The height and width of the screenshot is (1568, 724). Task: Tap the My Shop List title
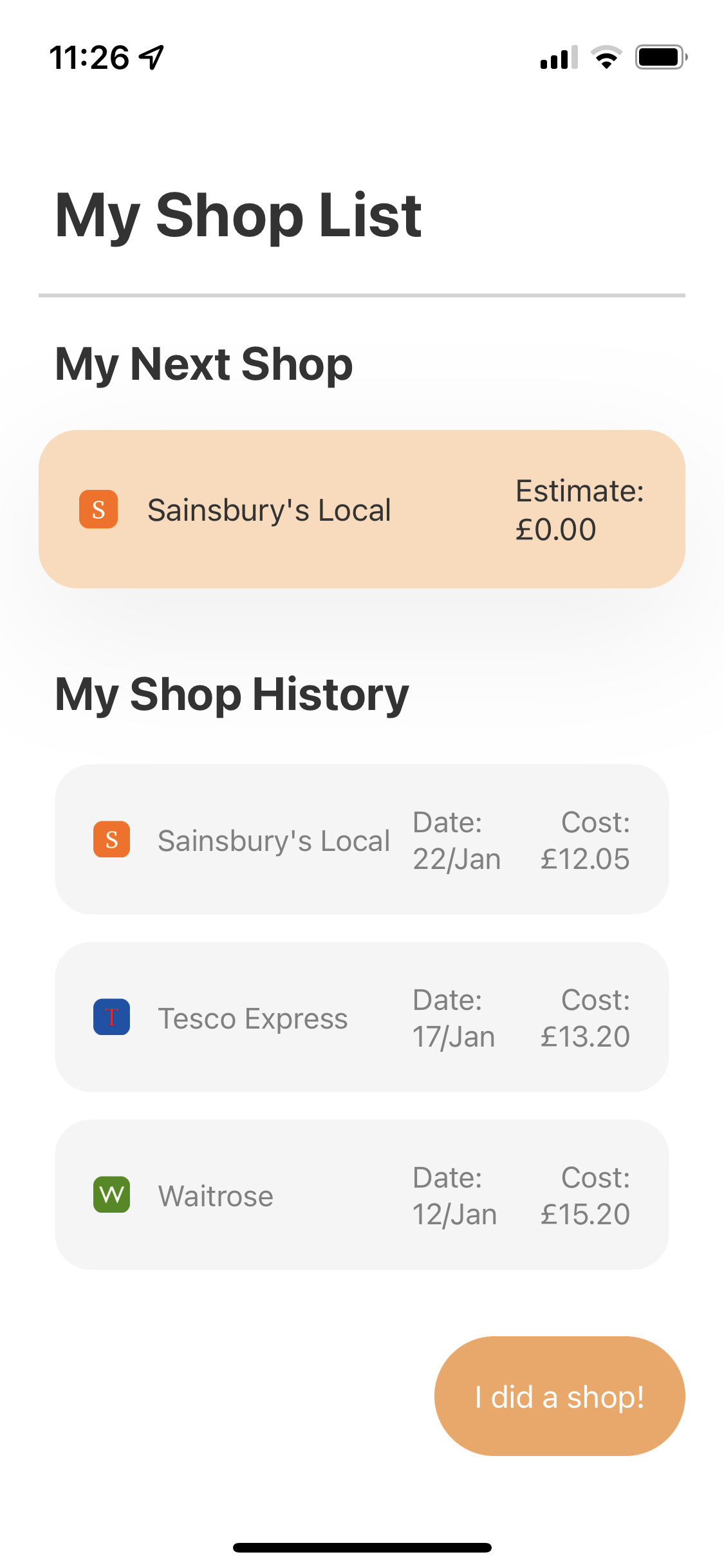click(x=238, y=216)
